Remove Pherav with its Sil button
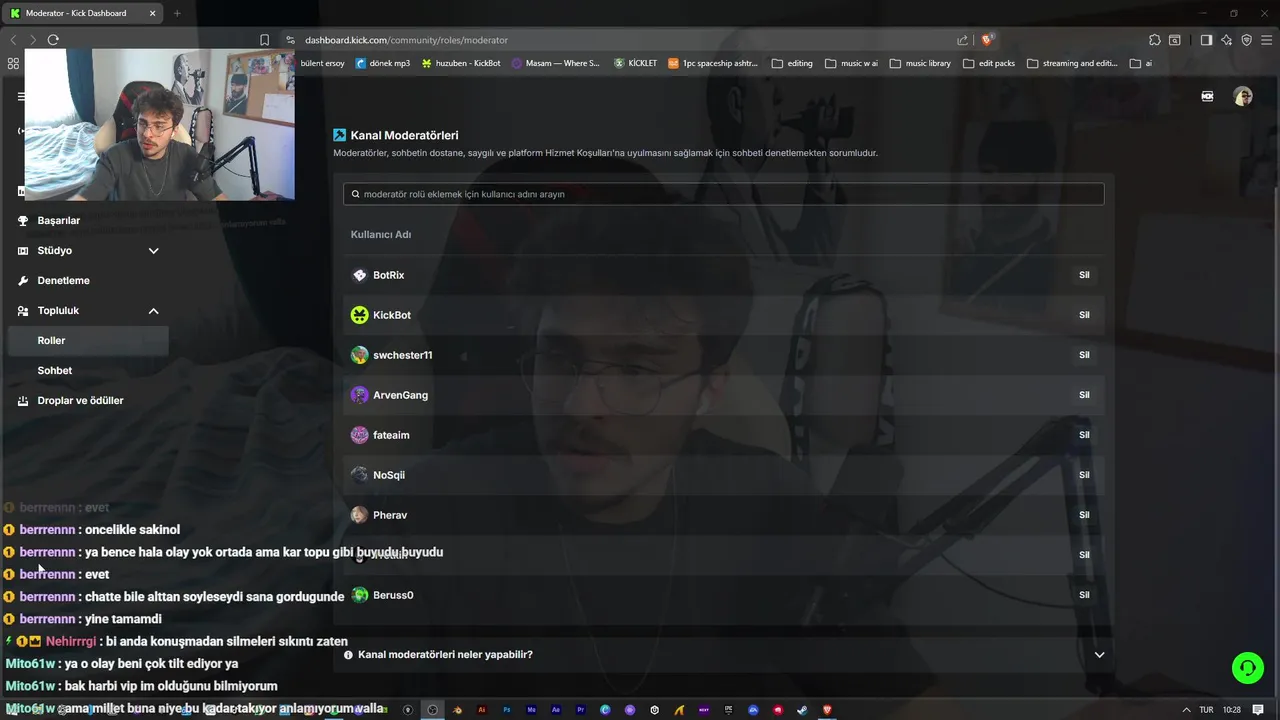 (x=1084, y=515)
